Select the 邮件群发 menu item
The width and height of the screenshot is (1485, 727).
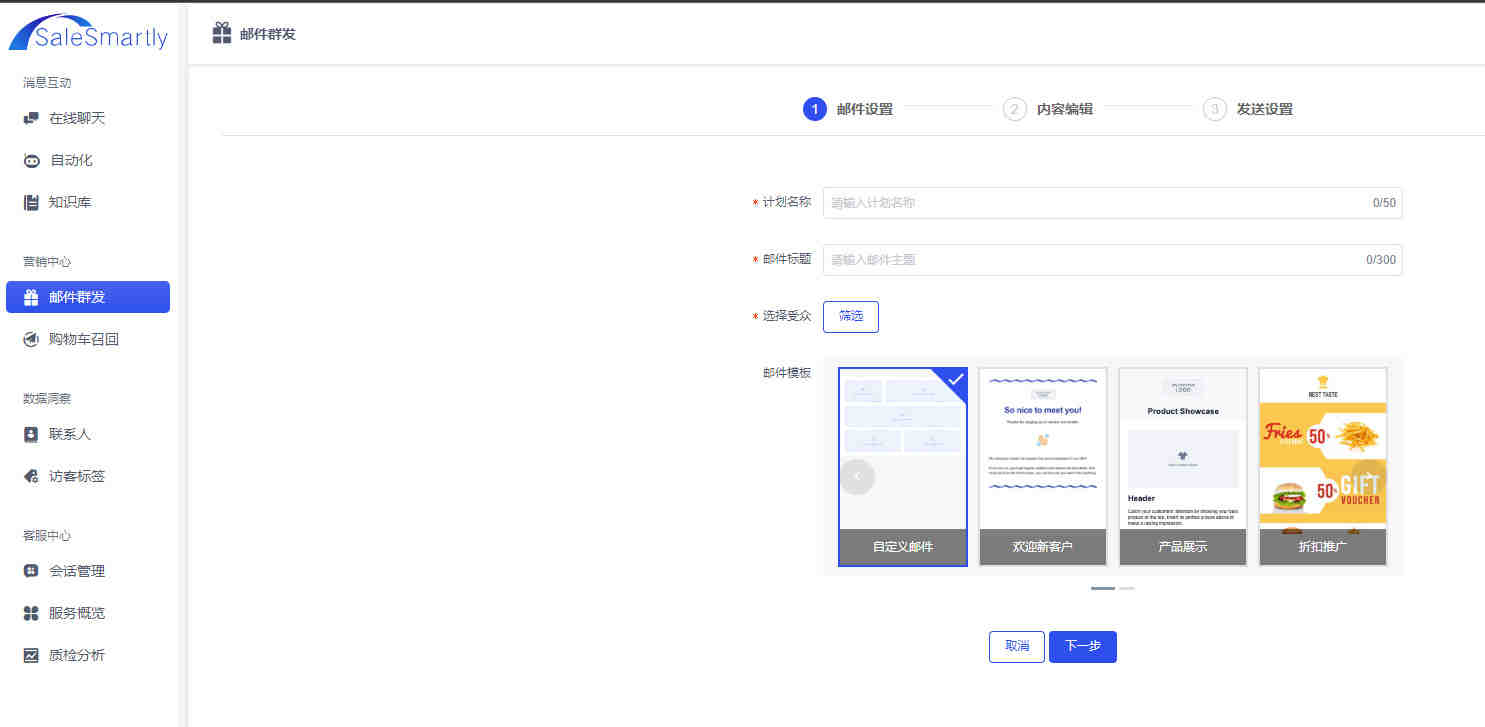(x=88, y=297)
